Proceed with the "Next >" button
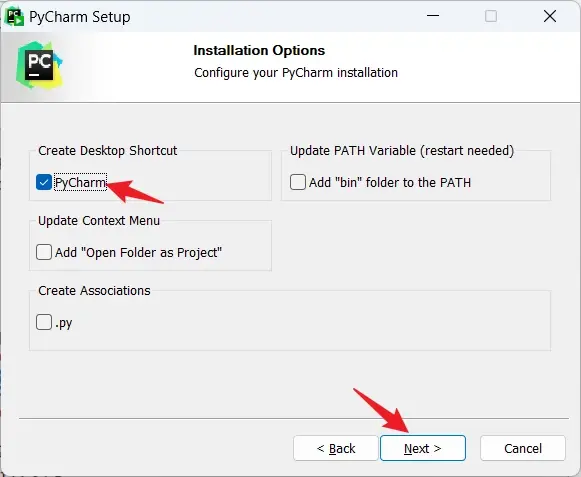The height and width of the screenshot is (477, 581). click(423, 448)
